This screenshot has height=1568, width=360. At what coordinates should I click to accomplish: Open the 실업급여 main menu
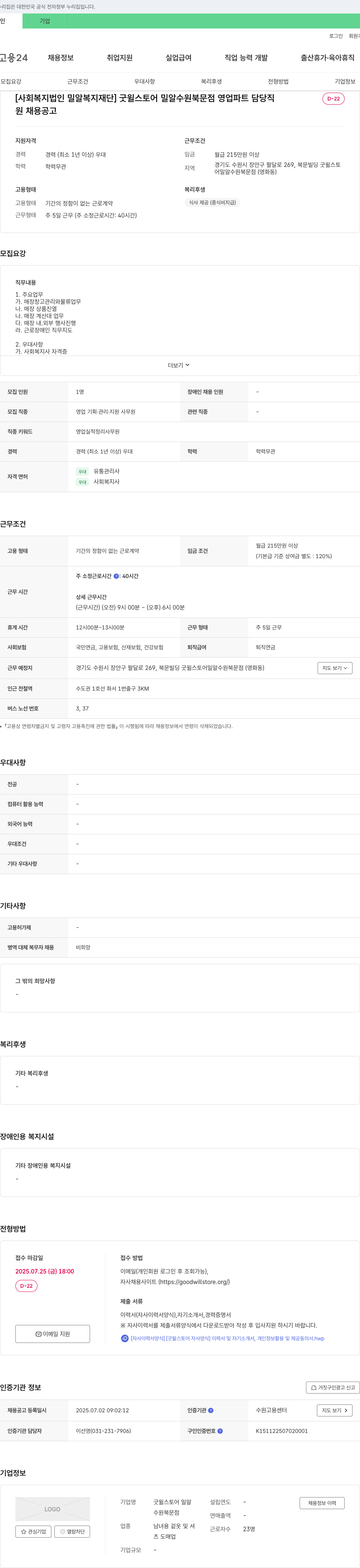pyautogui.click(x=179, y=58)
